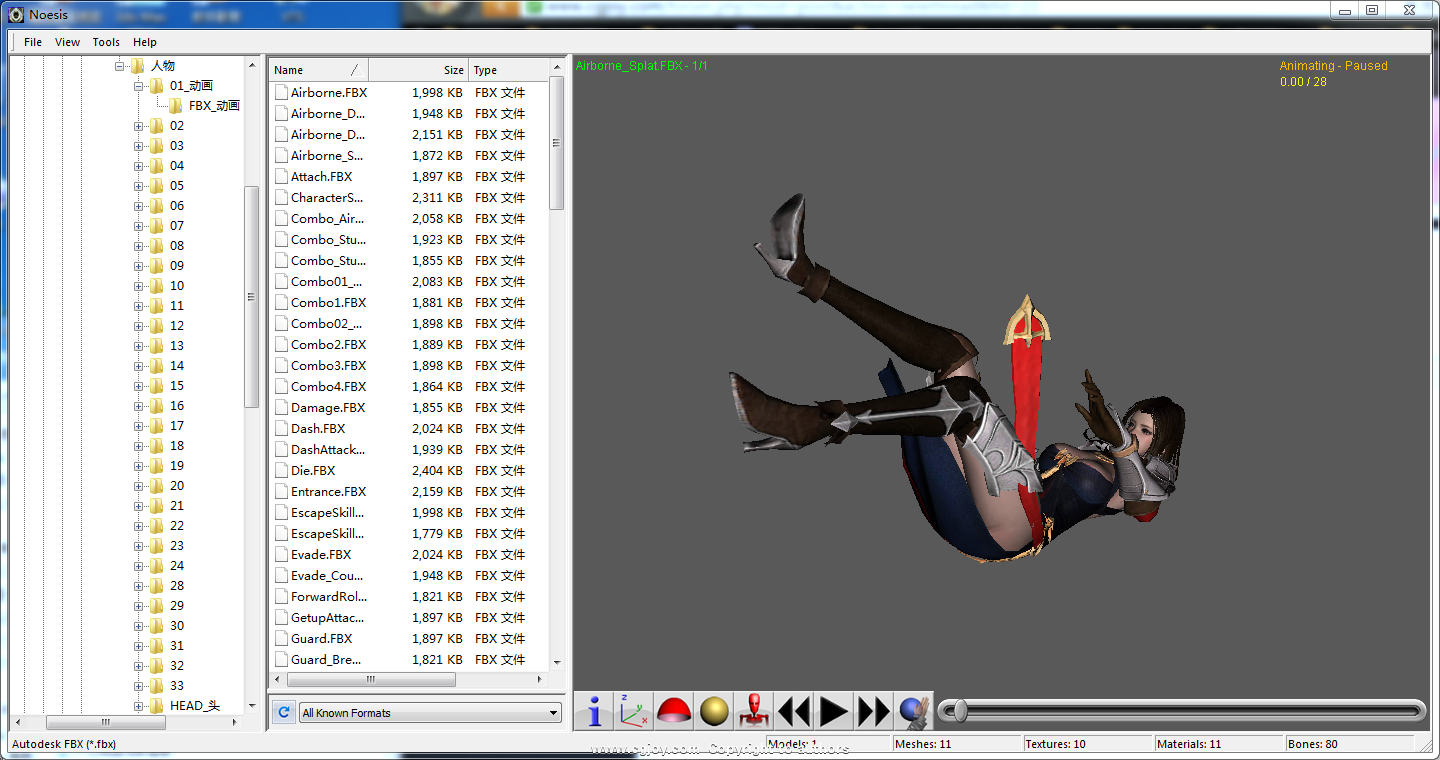Click the red dome toolbar icon
This screenshot has height=760, width=1440.
coord(674,712)
